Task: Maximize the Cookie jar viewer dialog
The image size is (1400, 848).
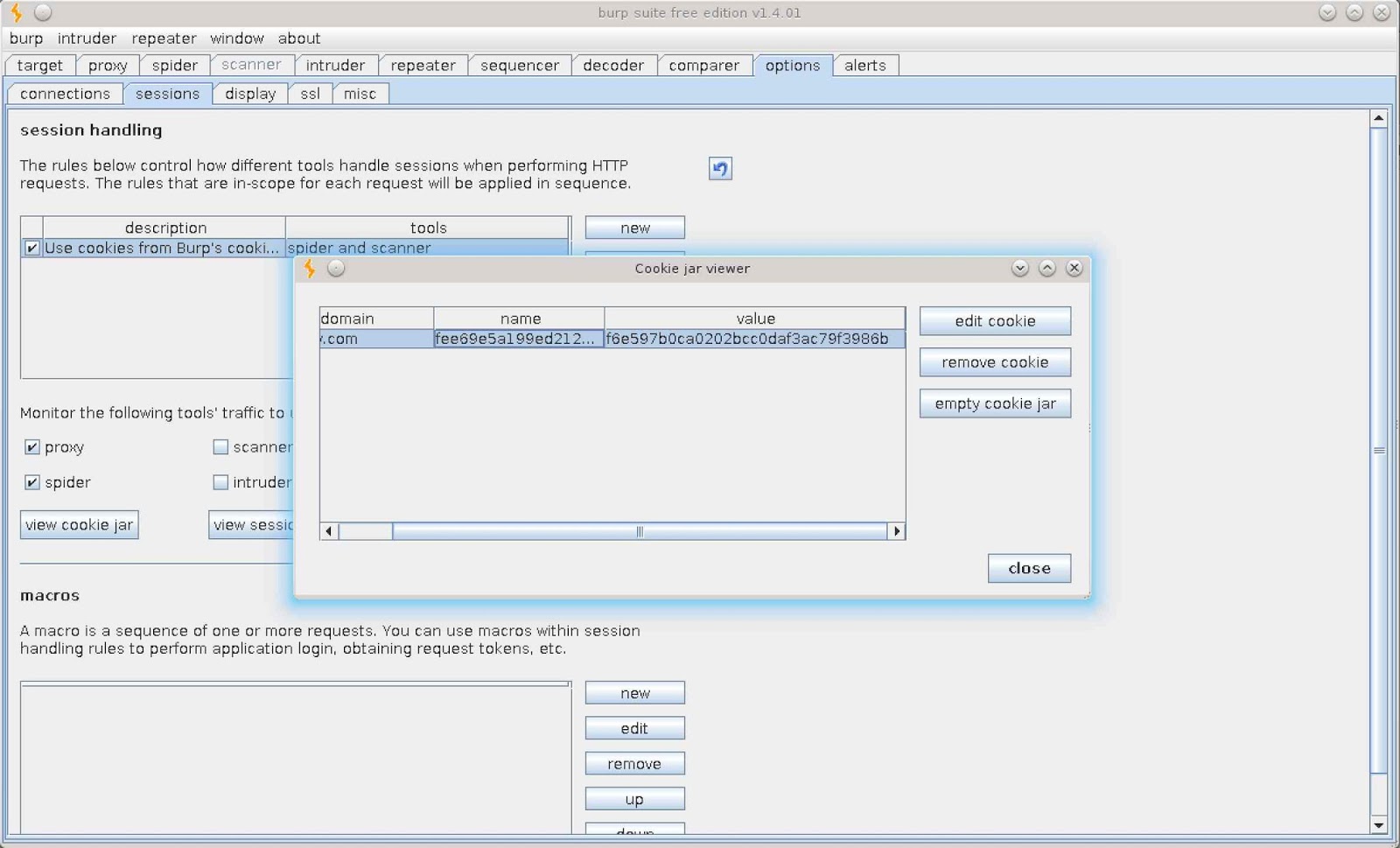Action: (1047, 268)
